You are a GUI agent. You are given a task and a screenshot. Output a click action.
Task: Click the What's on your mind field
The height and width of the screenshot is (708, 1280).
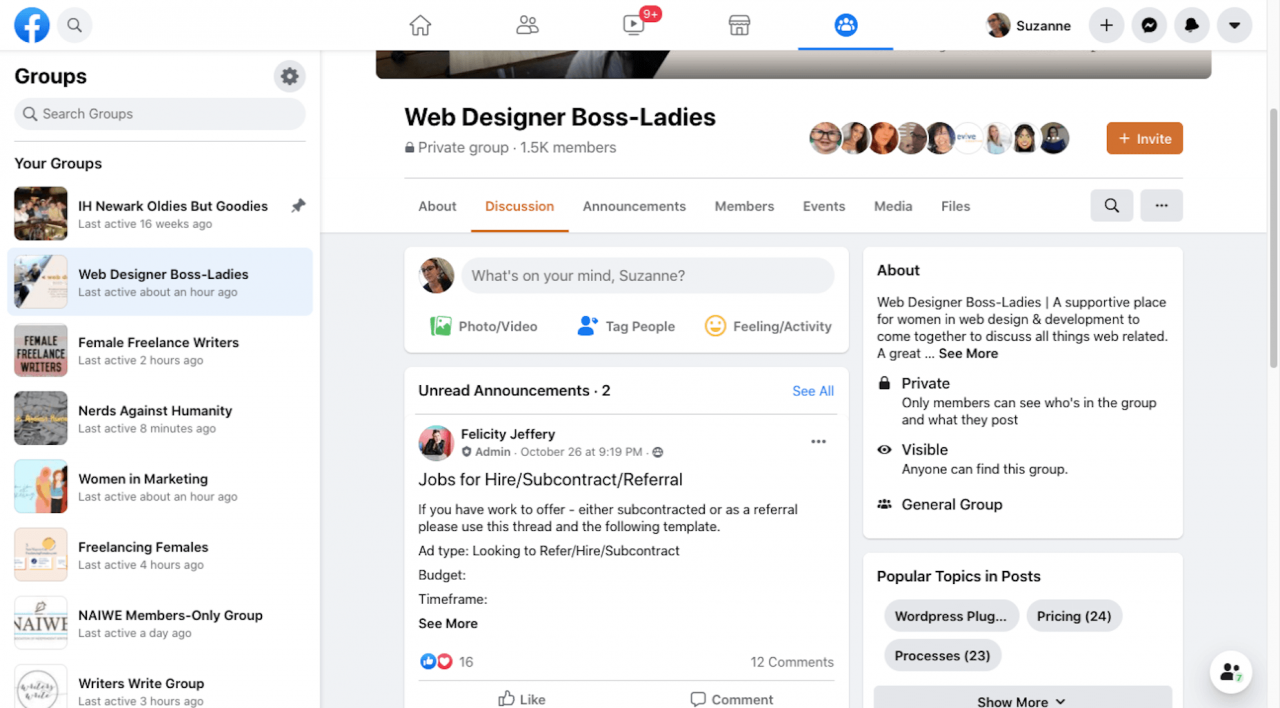[648, 275]
